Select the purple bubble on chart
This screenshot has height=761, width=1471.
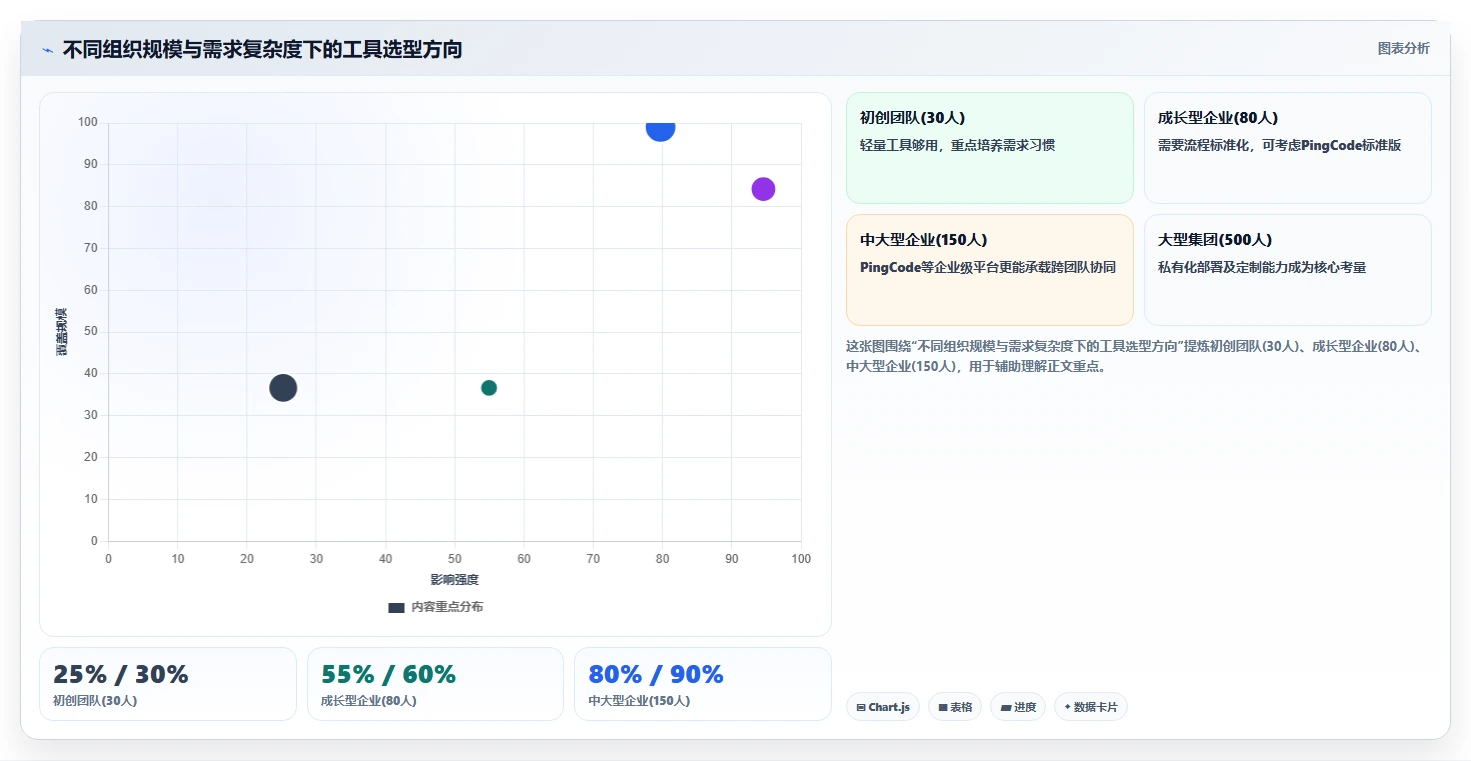pos(763,189)
